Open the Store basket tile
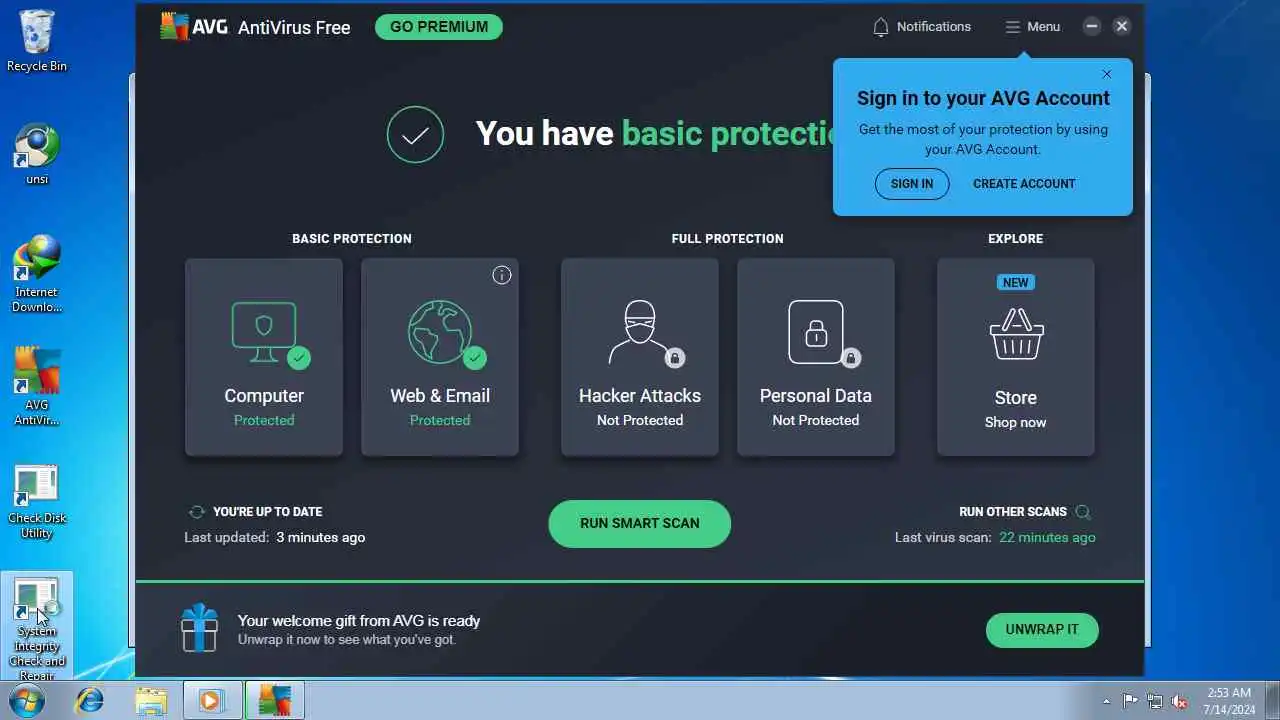This screenshot has width=1280, height=720. pyautogui.click(x=1016, y=357)
